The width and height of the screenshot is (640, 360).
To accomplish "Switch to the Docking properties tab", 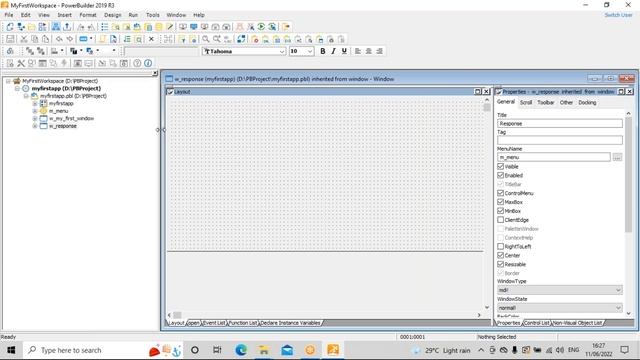I will pos(587,103).
